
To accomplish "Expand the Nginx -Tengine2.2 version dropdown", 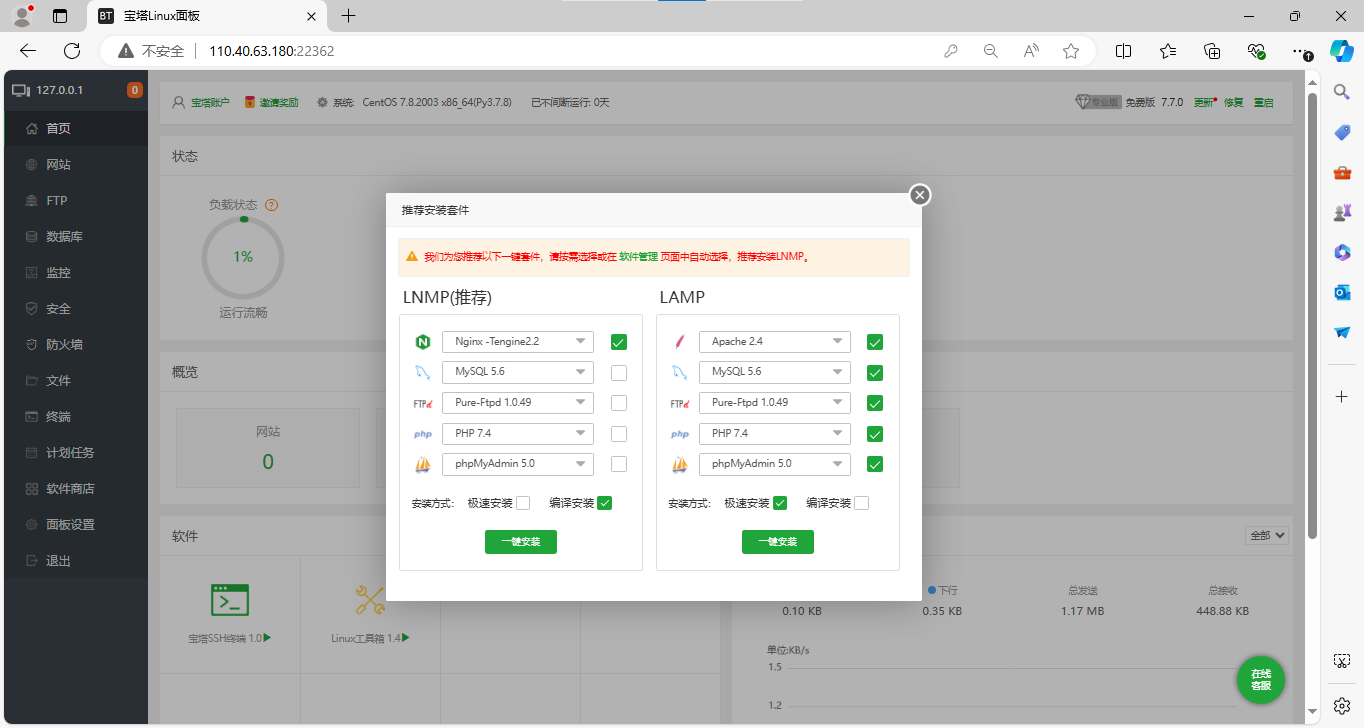I will coord(518,342).
